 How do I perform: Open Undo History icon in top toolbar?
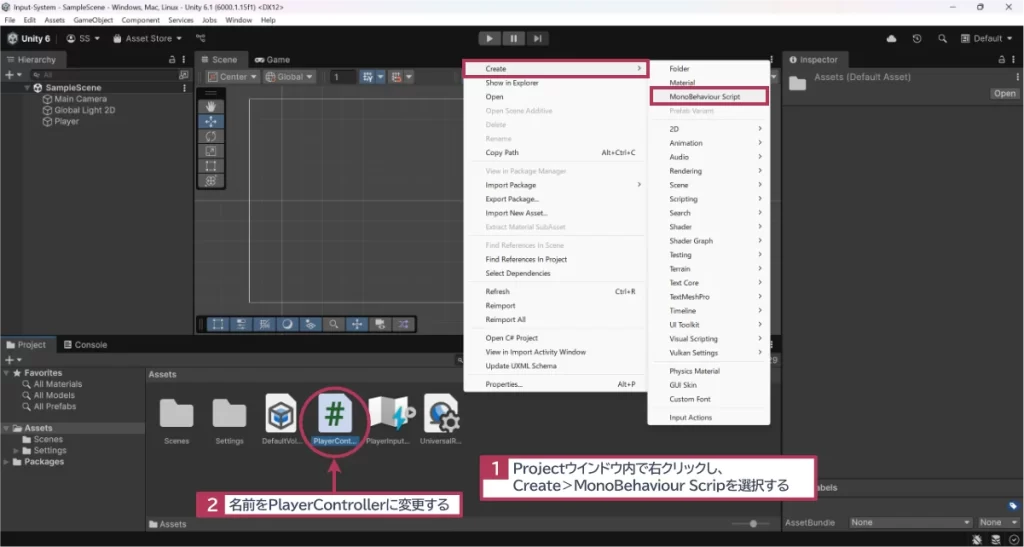(x=917, y=39)
